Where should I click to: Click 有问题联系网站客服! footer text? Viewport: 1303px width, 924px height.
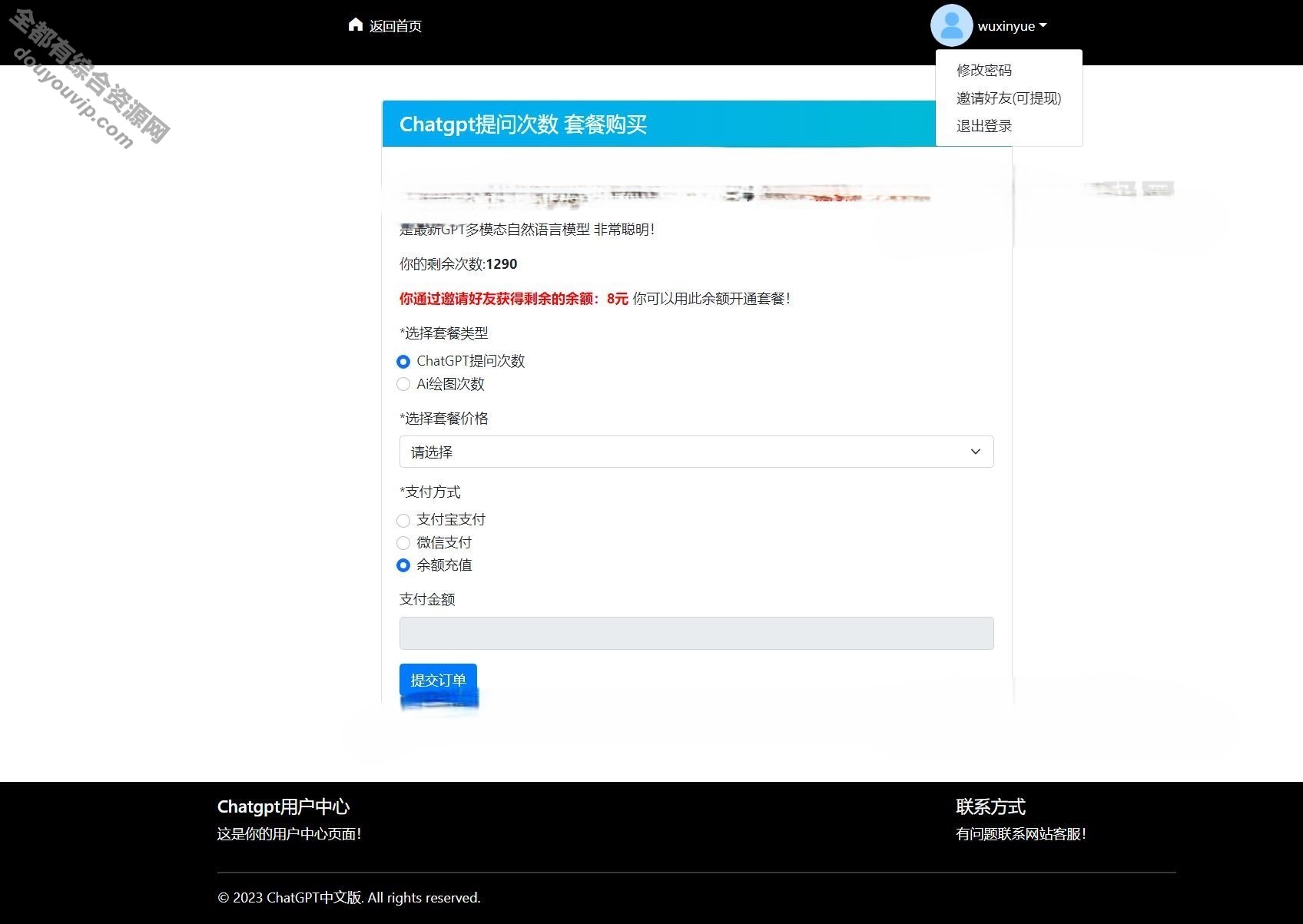(x=1021, y=834)
